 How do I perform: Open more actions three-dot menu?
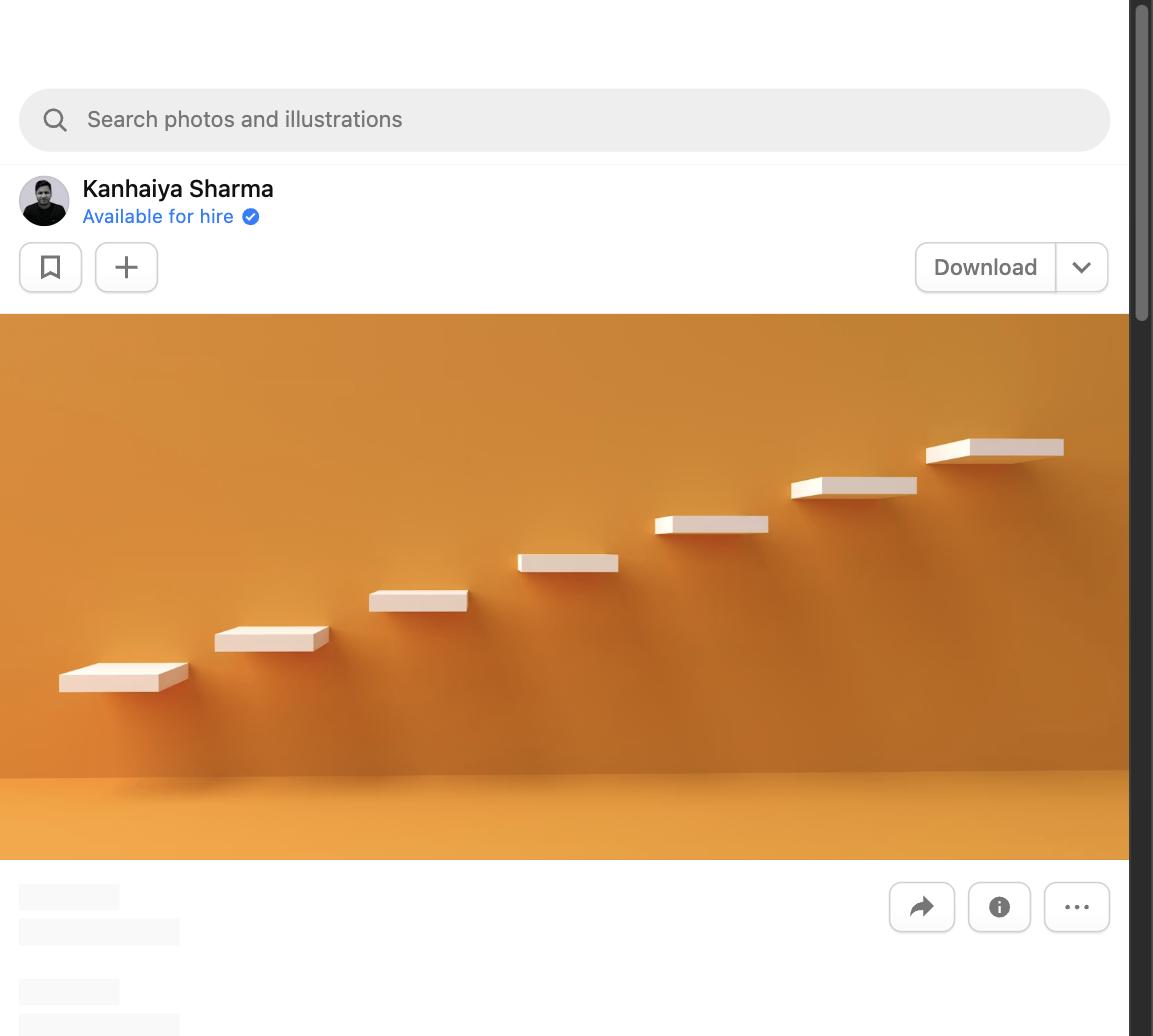pos(1077,907)
